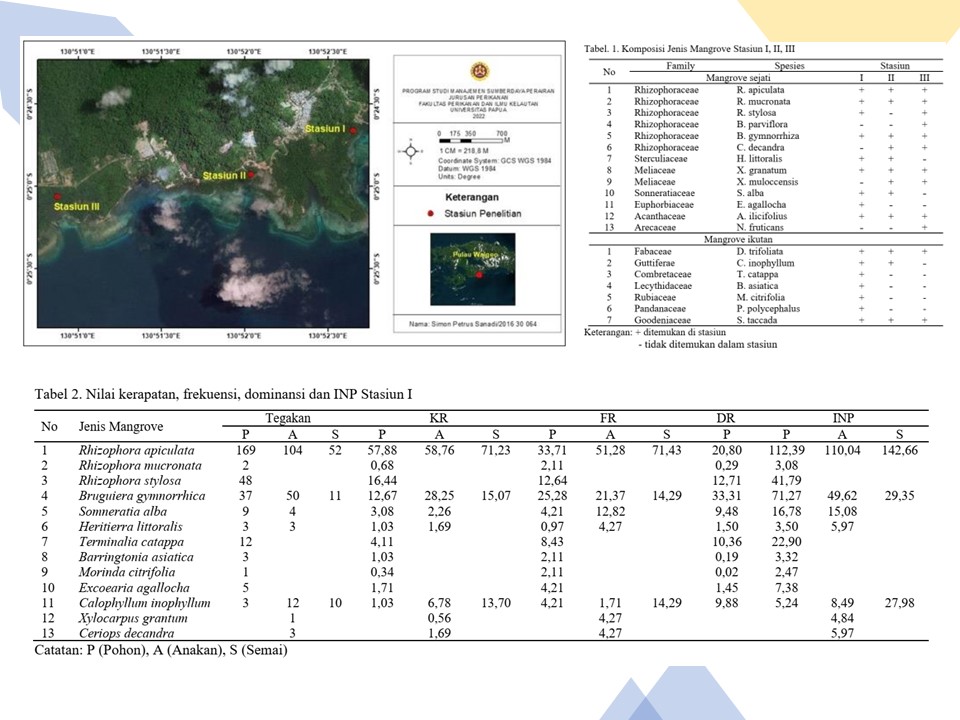Click "R. apiculata" in the species column
Image resolution: width=960 pixels, height=720 pixels.
[760, 90]
